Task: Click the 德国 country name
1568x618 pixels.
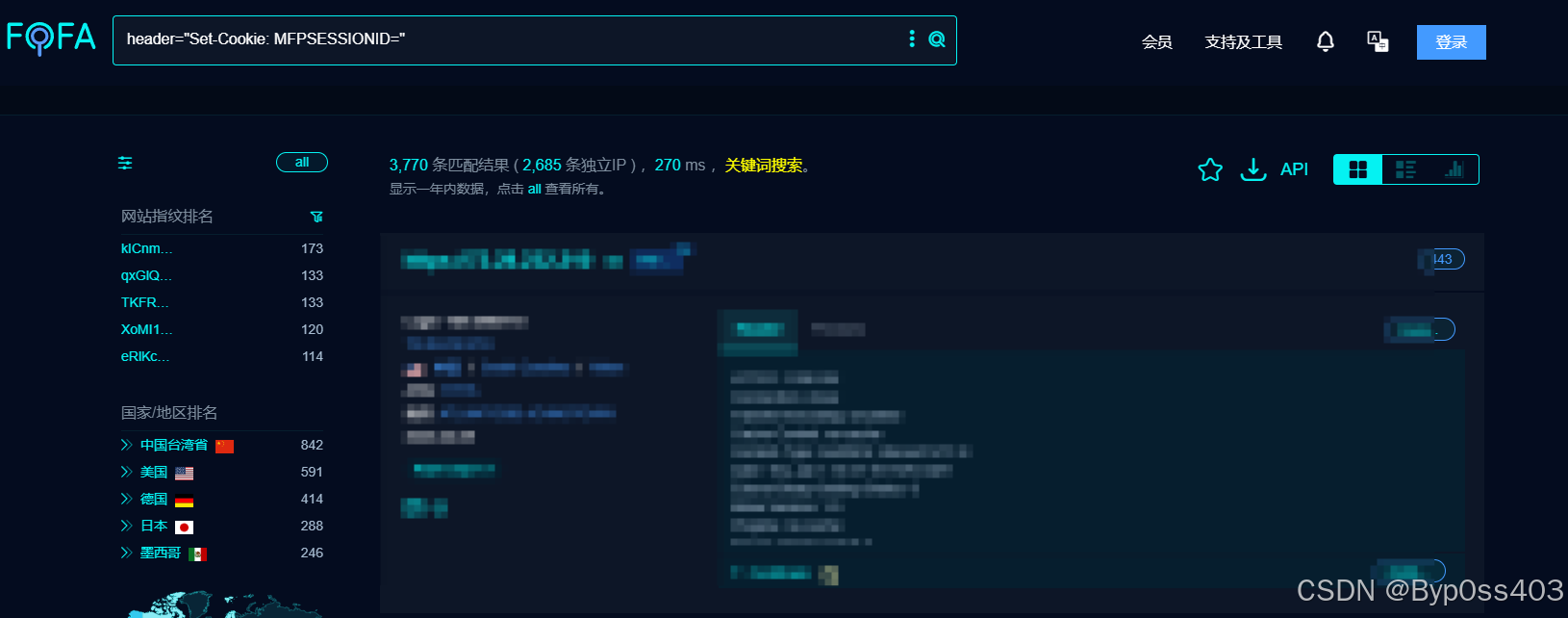Action: click(x=154, y=499)
